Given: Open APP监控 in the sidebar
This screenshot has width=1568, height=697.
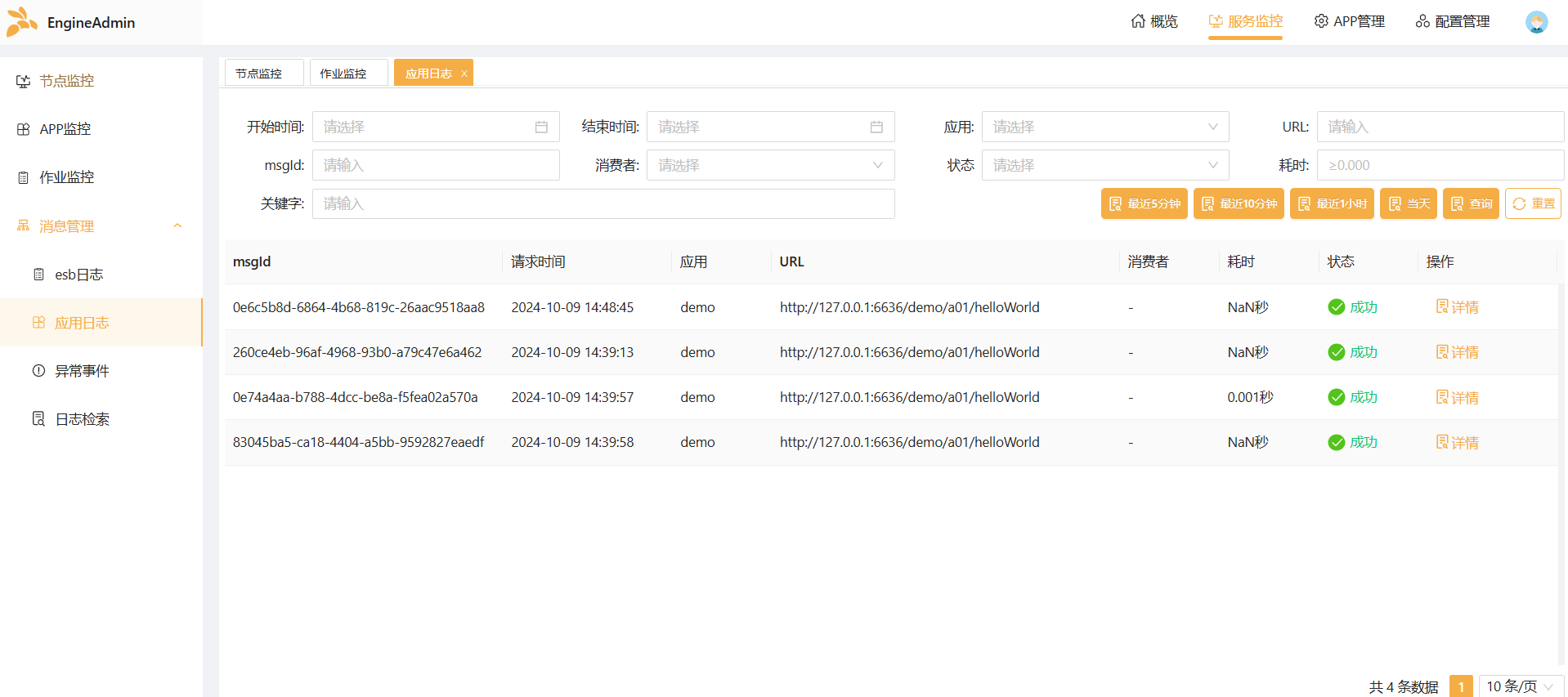Looking at the screenshot, I should pos(101,129).
